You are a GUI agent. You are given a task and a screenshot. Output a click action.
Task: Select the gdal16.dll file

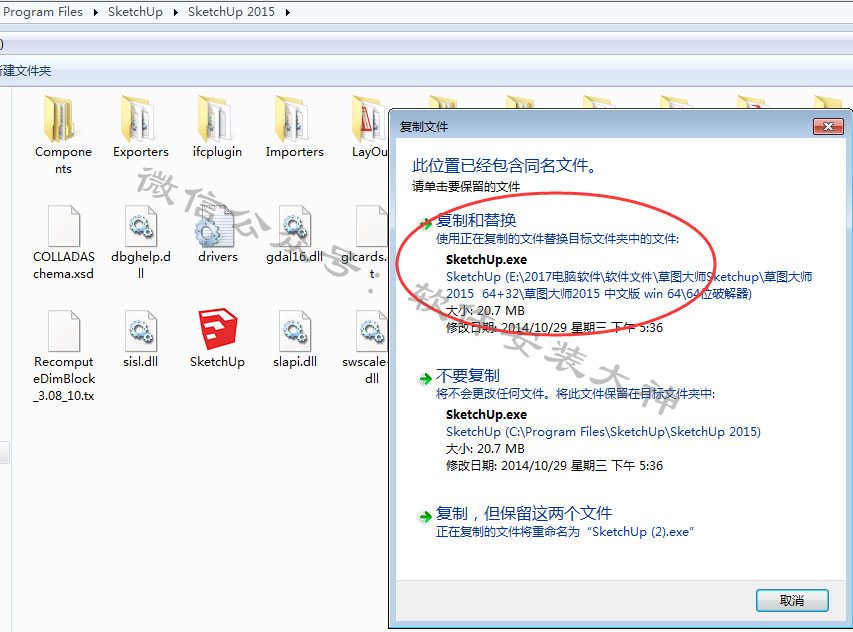tap(294, 234)
